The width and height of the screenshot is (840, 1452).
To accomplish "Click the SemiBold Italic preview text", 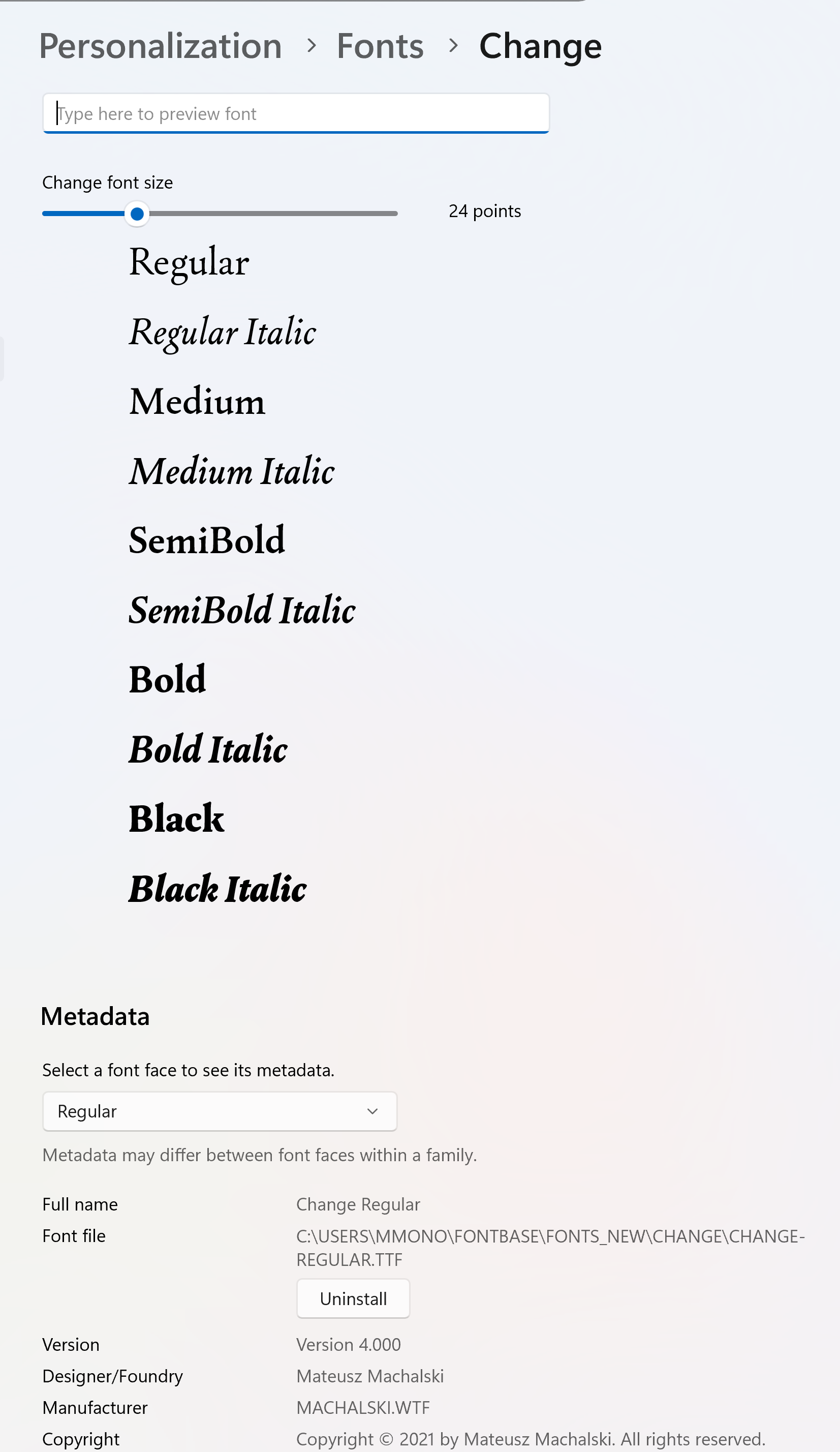I will (x=242, y=610).
